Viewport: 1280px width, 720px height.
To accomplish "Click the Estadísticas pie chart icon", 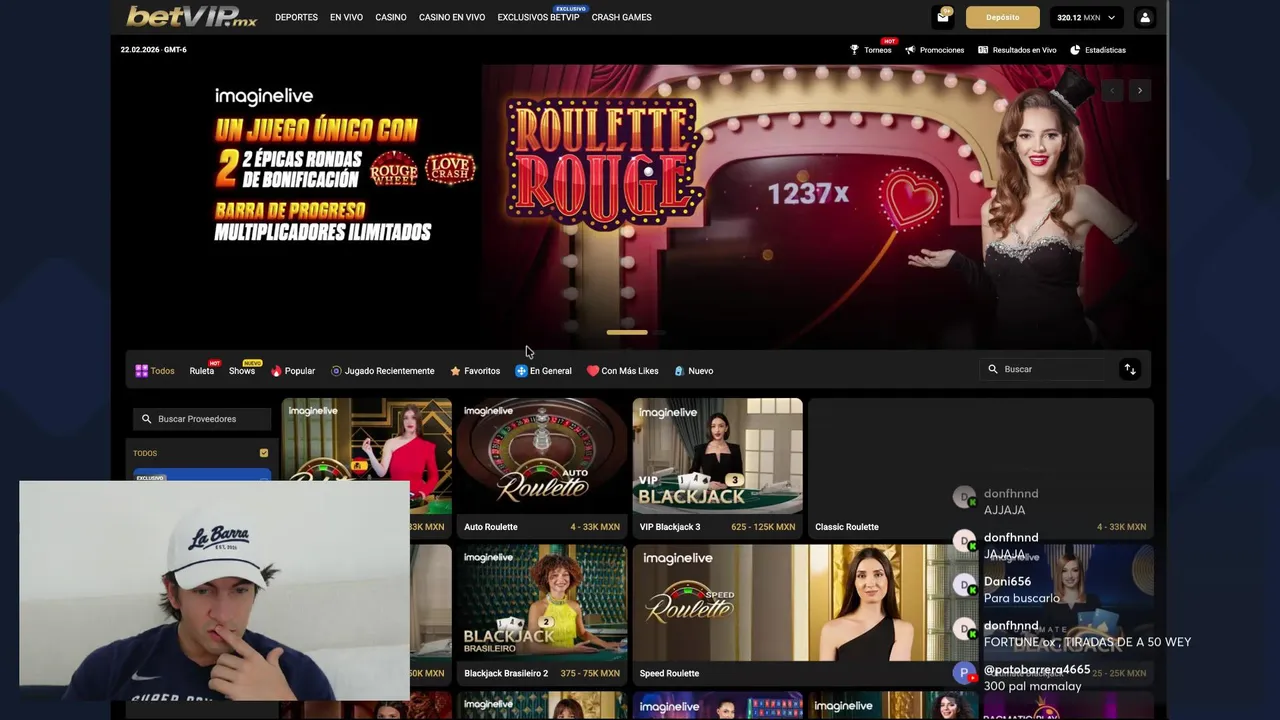I will 1075,50.
